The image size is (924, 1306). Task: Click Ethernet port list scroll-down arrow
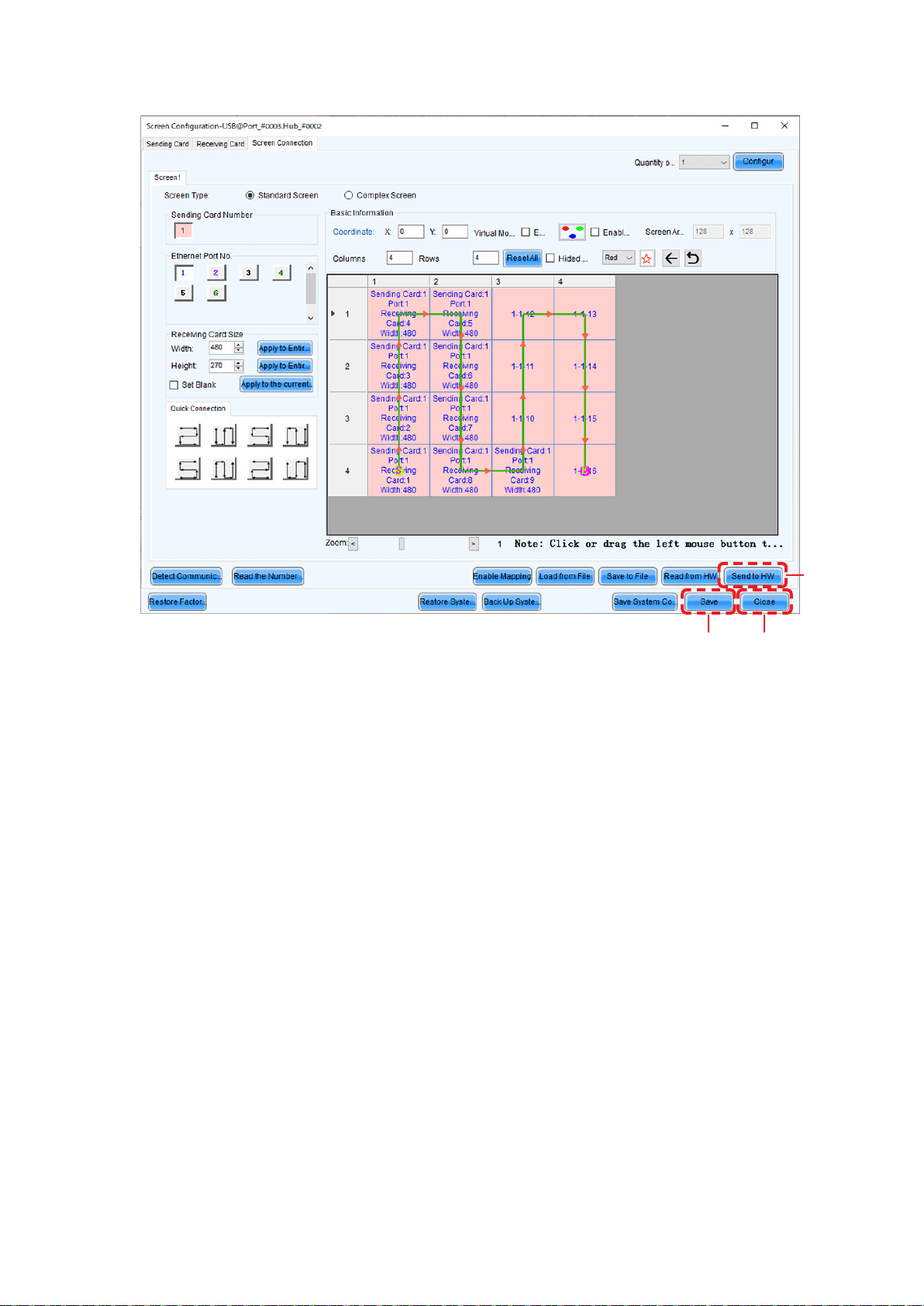[x=311, y=318]
